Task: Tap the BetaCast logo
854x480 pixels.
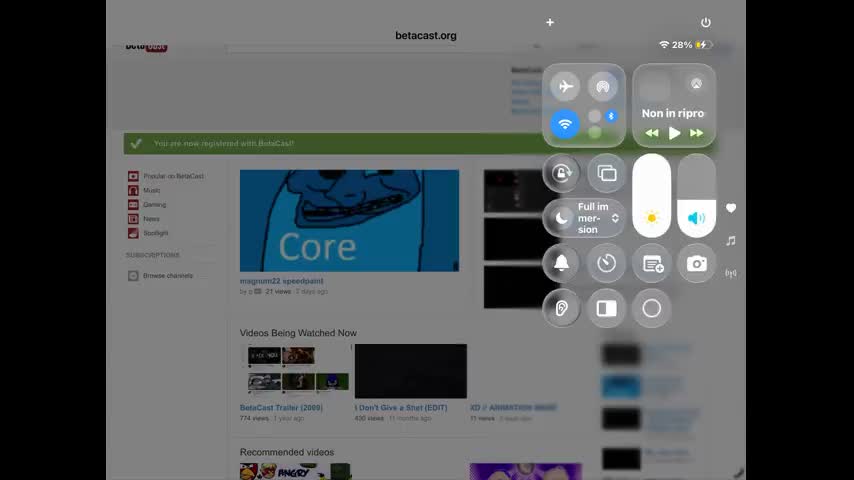Action: [x=146, y=47]
